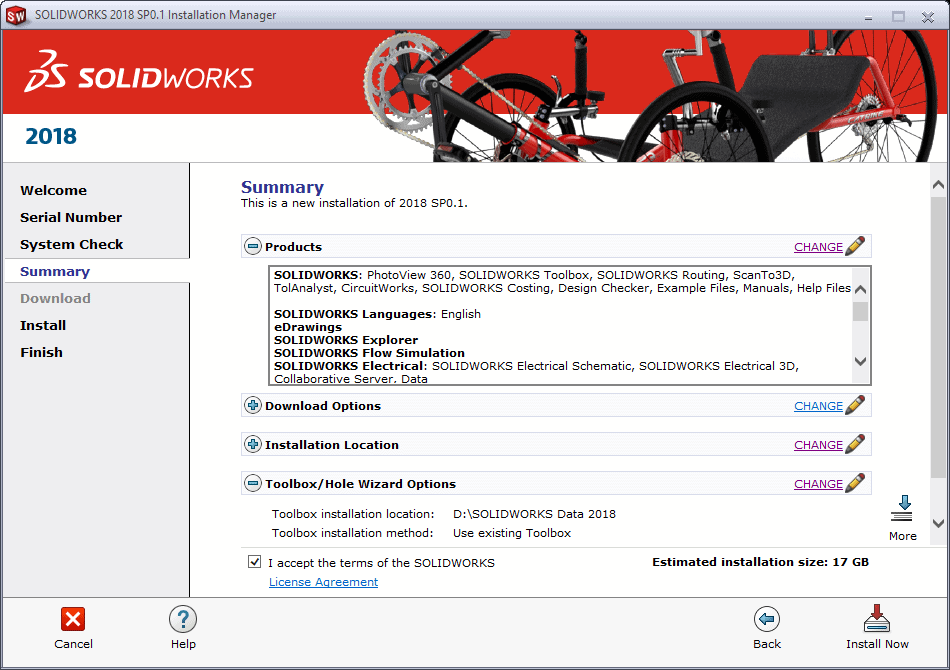Click the More download arrow icon
Image resolution: width=950 pixels, height=670 pixels.
[902, 509]
